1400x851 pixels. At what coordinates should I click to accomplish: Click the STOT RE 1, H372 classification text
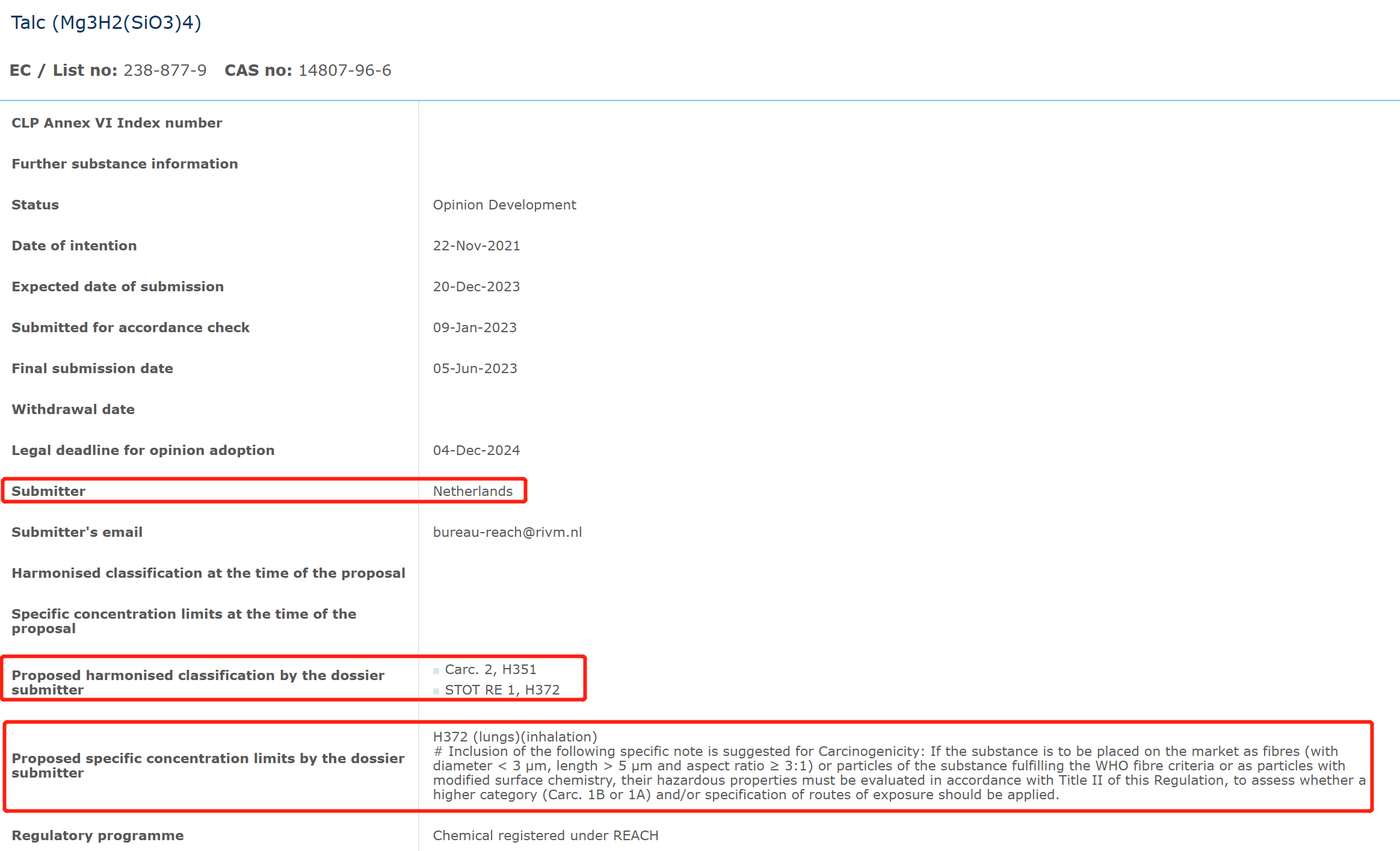(x=502, y=690)
